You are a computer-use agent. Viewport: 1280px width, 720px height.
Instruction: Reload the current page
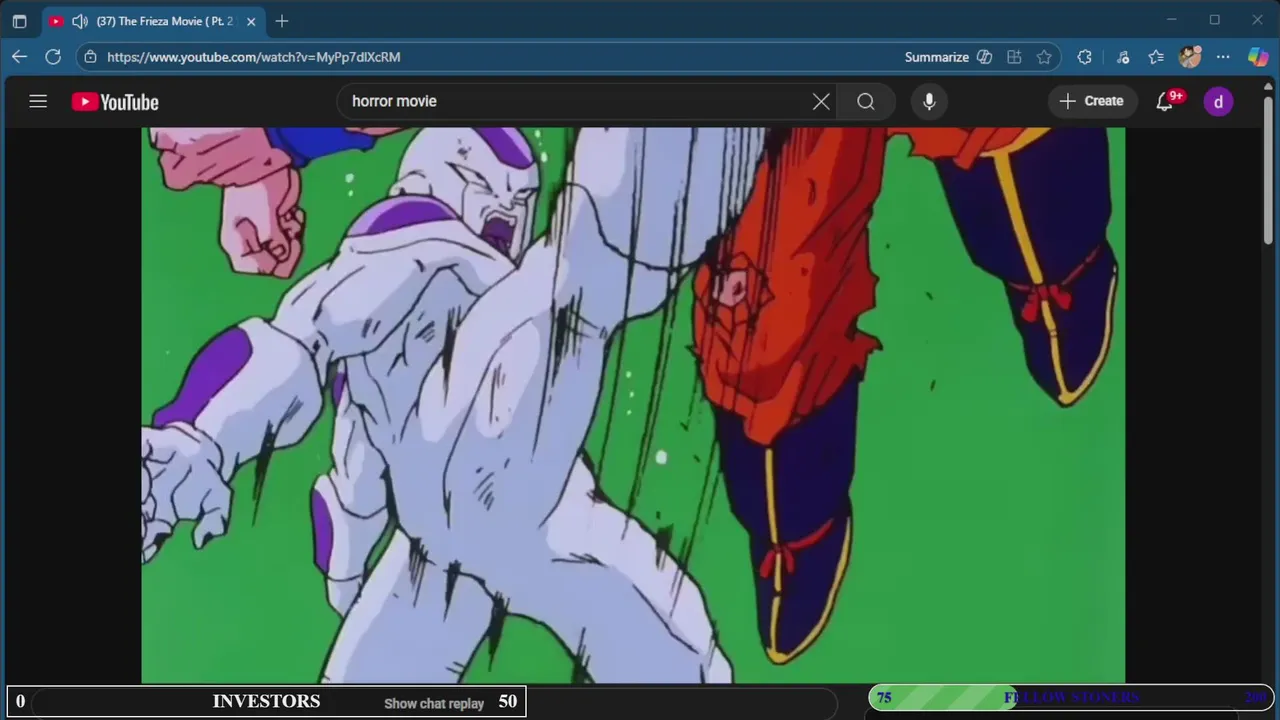[53, 57]
